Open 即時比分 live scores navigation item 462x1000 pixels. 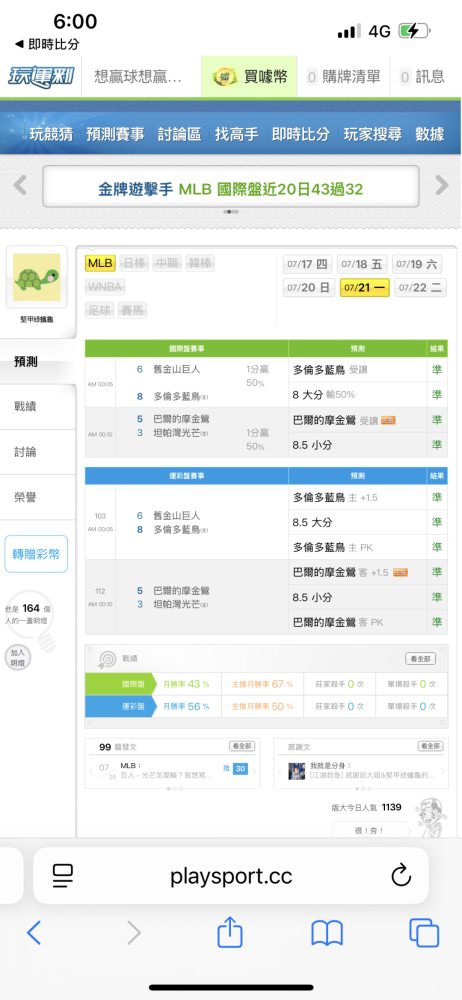[x=301, y=134]
